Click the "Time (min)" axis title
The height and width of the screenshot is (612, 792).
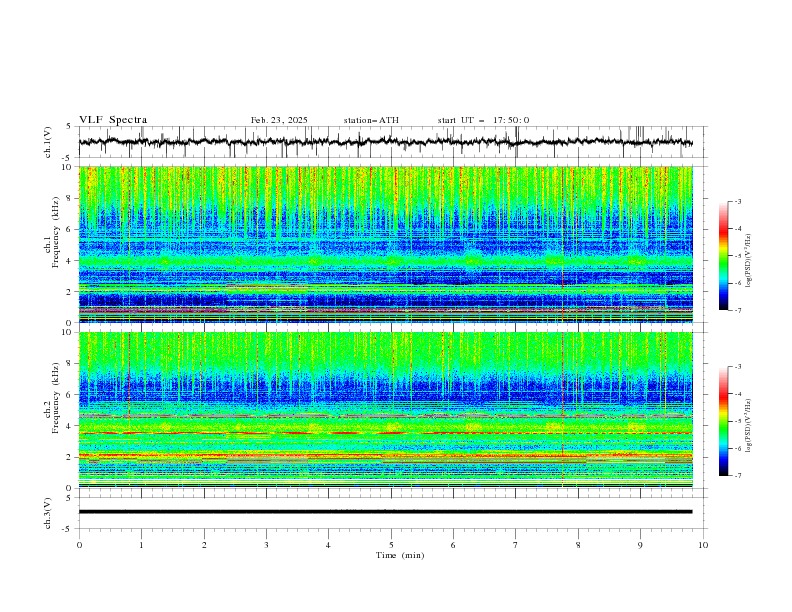point(400,555)
